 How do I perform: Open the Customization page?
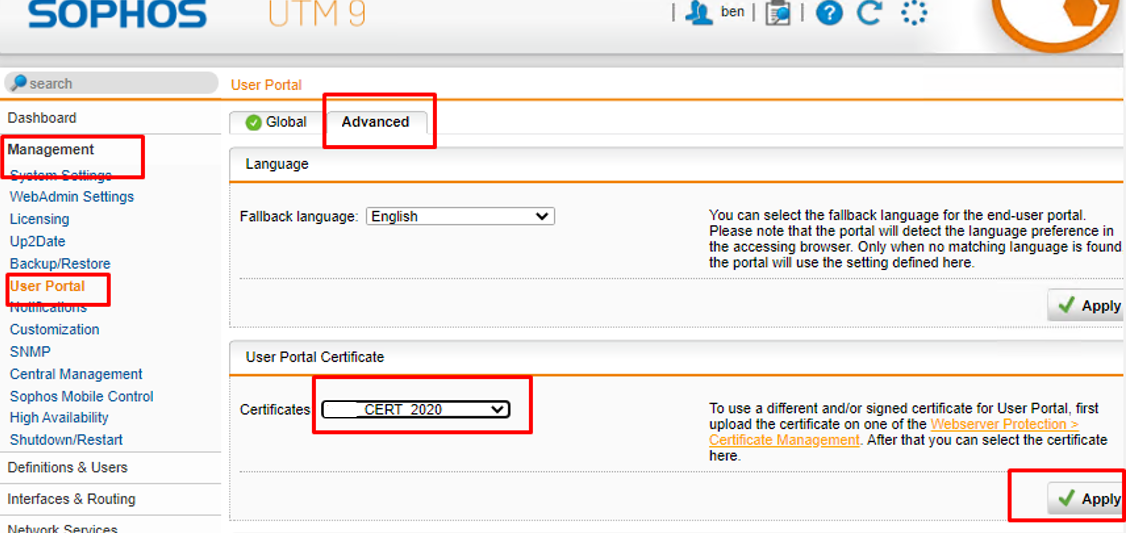click(x=54, y=329)
